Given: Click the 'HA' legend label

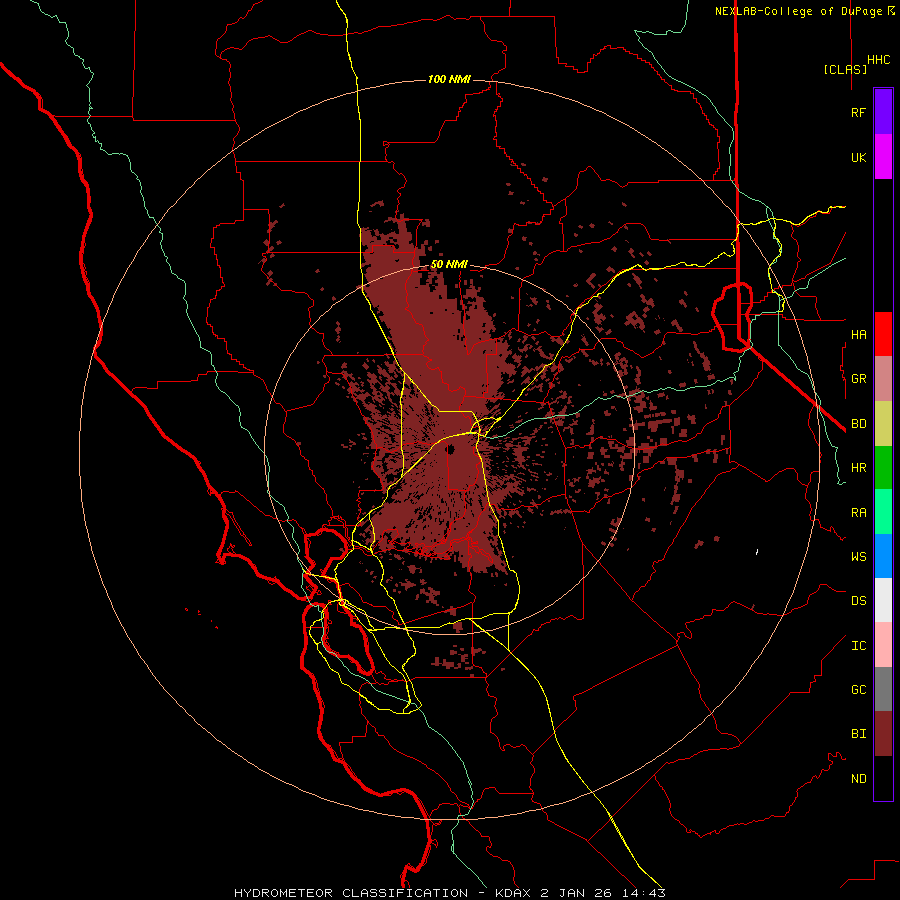Looking at the screenshot, I should (x=858, y=334).
